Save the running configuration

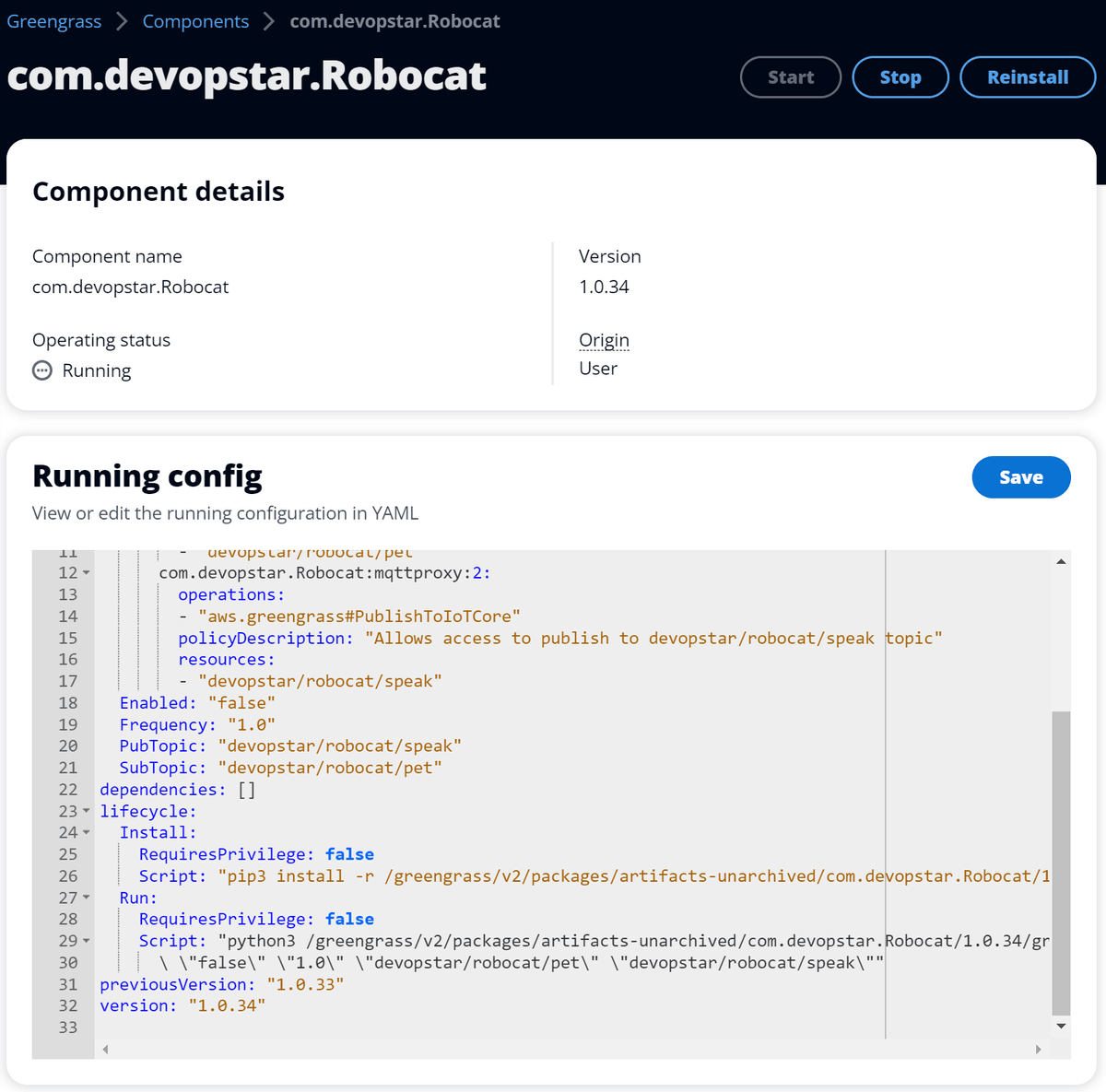(1021, 477)
